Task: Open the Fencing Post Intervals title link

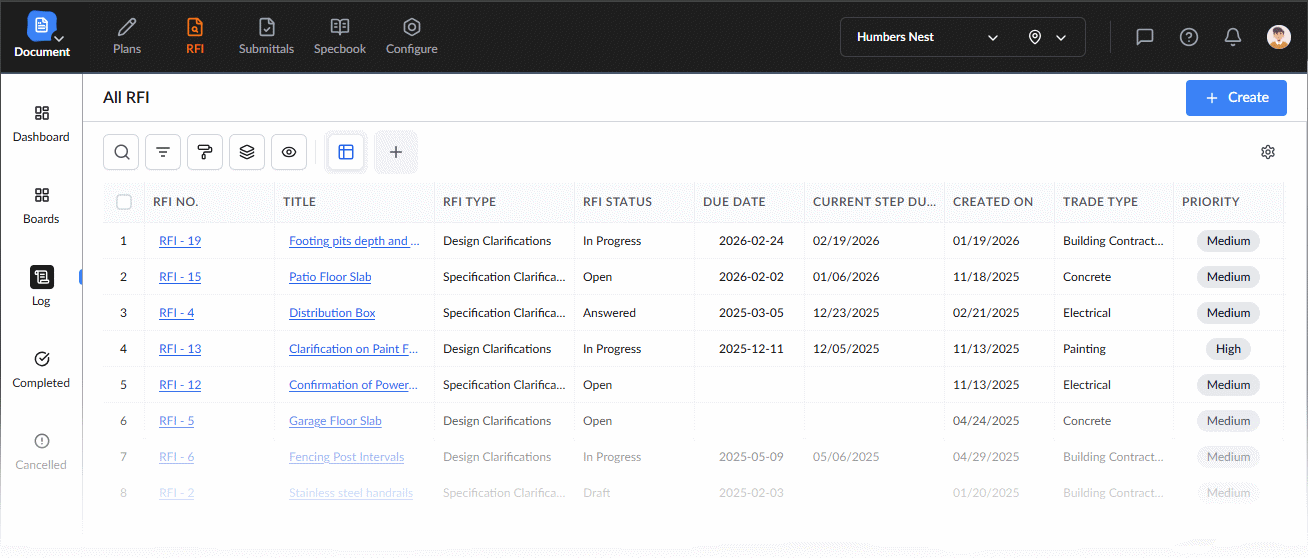Action: 346,457
